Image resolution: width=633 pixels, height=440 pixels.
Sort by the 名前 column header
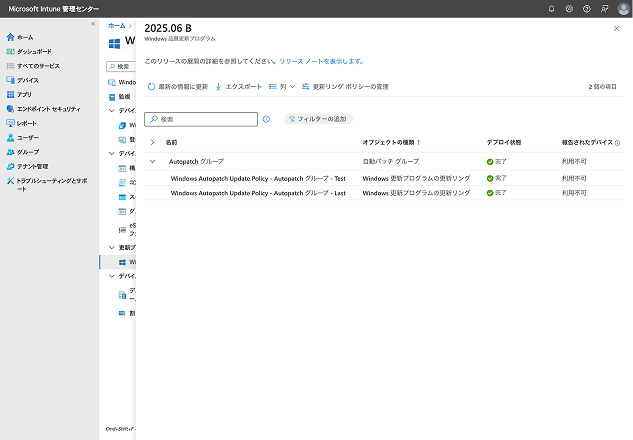(x=171, y=142)
